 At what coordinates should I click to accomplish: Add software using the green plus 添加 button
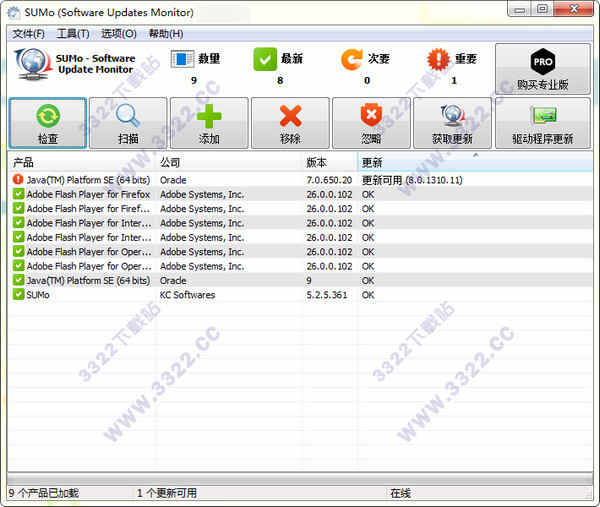click(209, 123)
